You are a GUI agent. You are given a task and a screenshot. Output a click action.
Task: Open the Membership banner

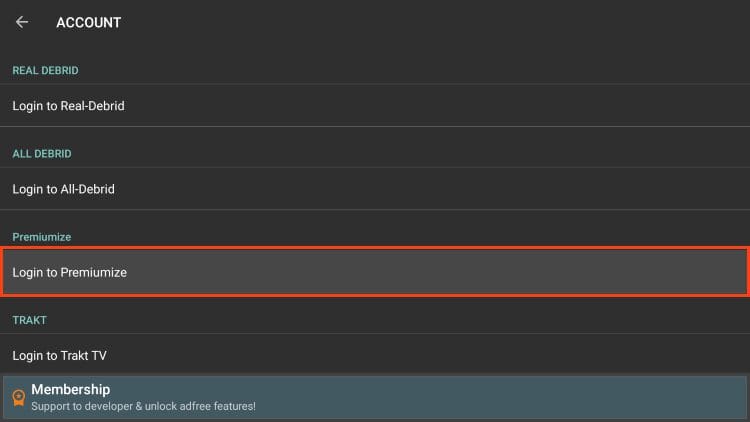[374, 397]
